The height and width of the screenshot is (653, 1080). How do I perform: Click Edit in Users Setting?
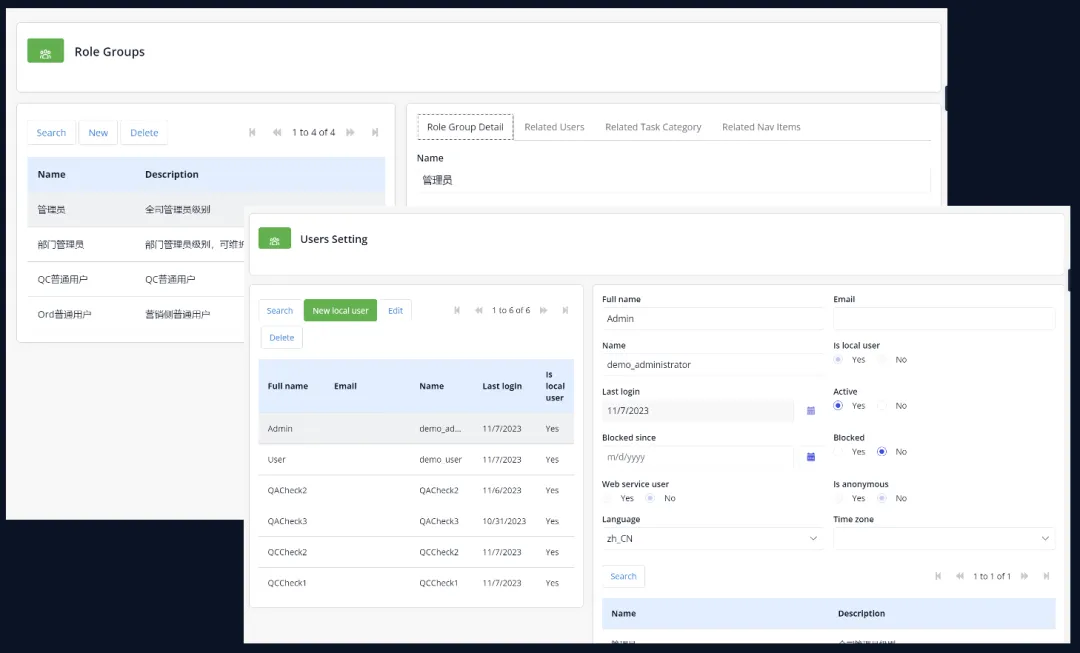pyautogui.click(x=395, y=311)
